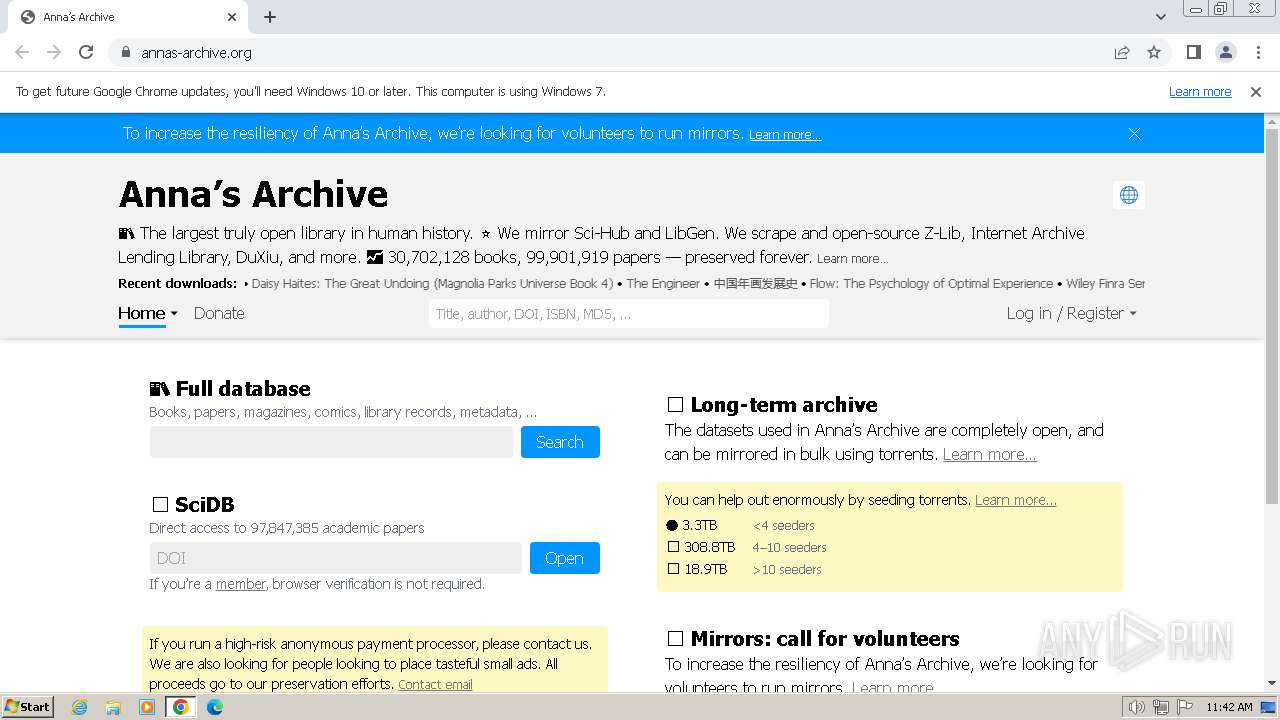Click the address bar URL
The image size is (1280, 720).
point(196,52)
